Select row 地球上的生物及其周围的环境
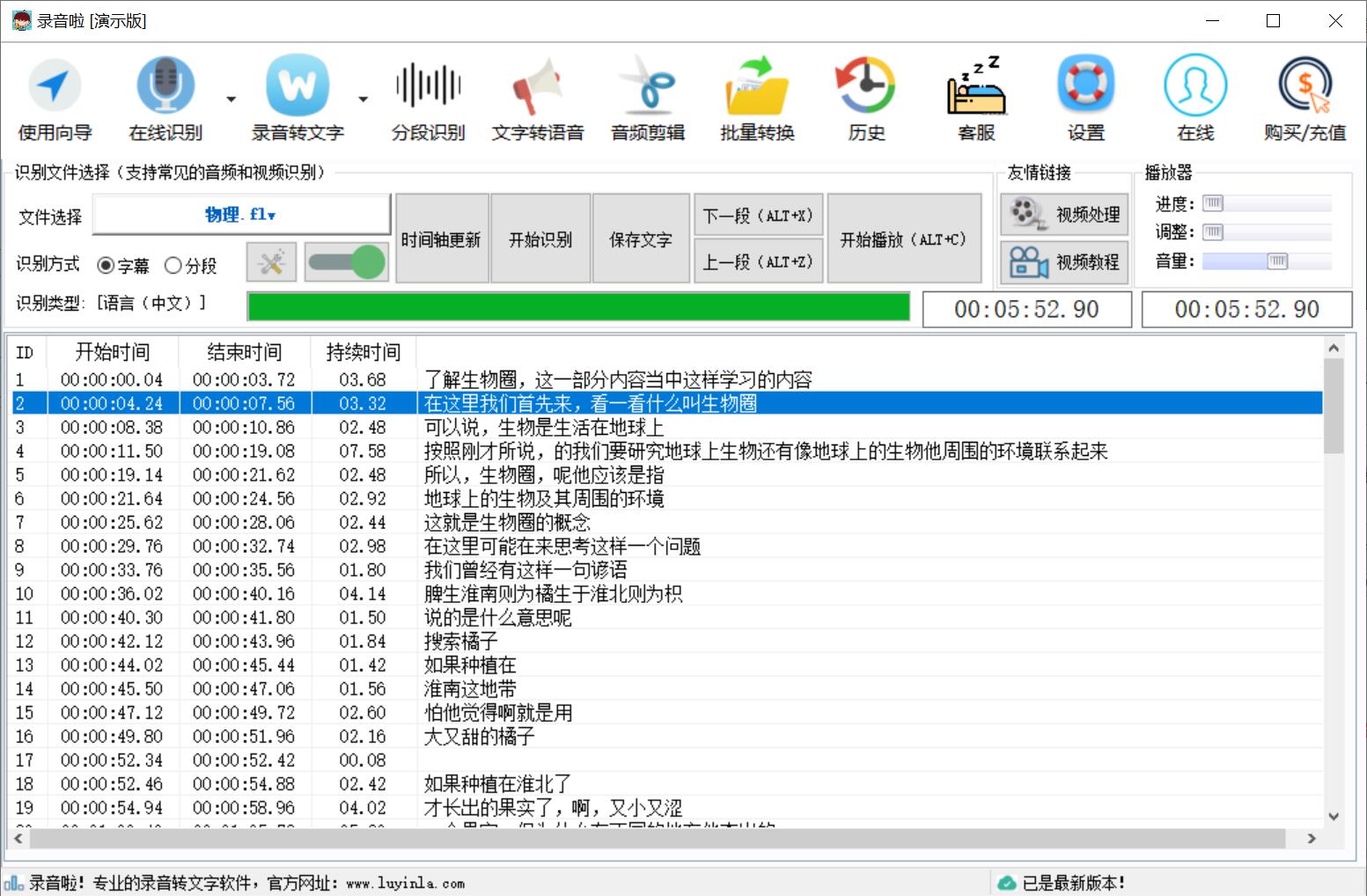This screenshot has width=1367, height=896. (666, 498)
